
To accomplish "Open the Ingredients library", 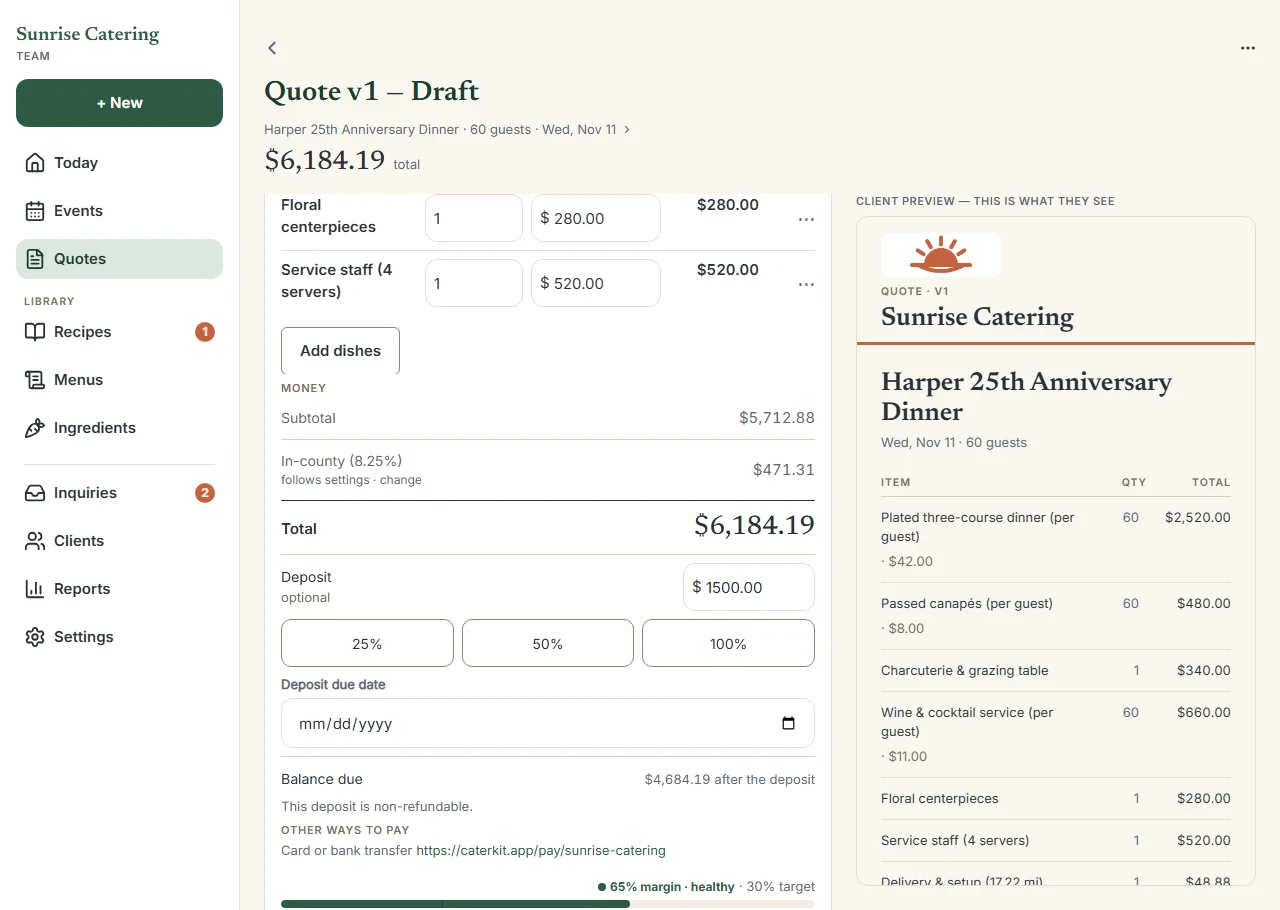I will coord(119,428).
